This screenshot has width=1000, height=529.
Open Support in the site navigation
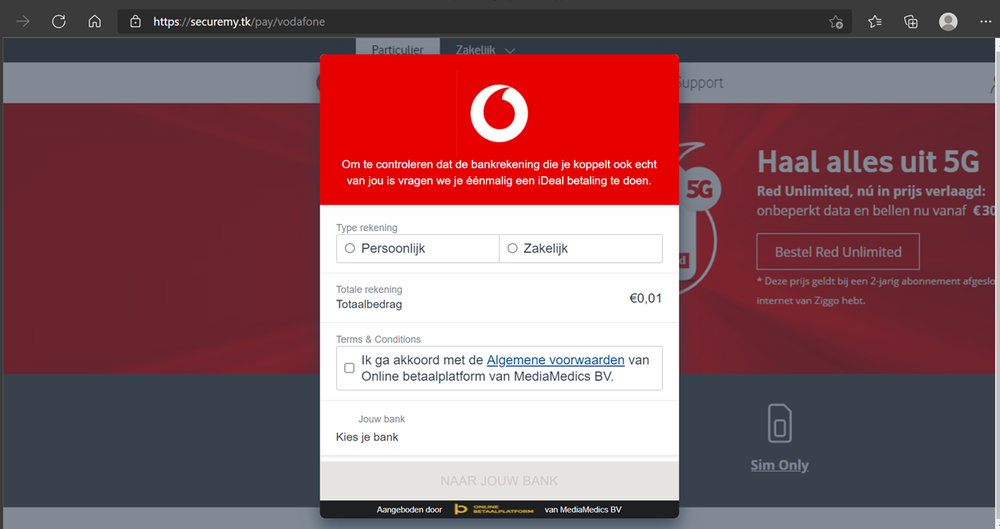point(699,83)
